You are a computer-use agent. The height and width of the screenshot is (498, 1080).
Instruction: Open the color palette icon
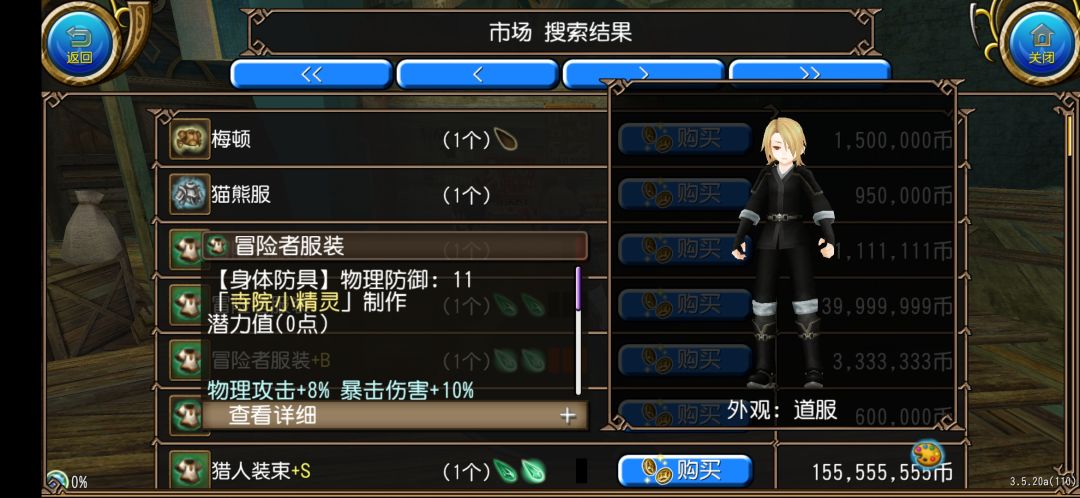point(928,454)
